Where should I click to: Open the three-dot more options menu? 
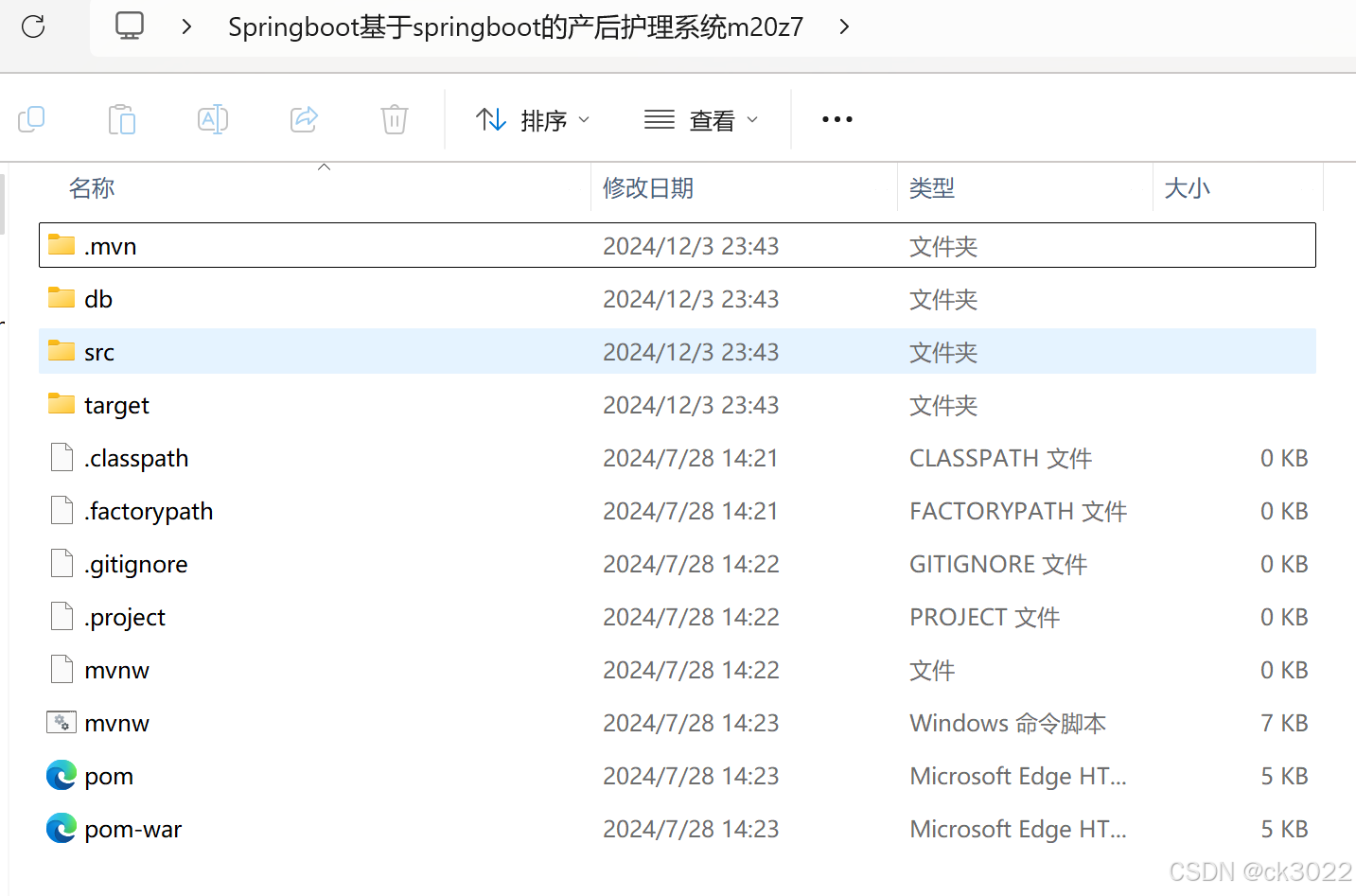coord(837,119)
